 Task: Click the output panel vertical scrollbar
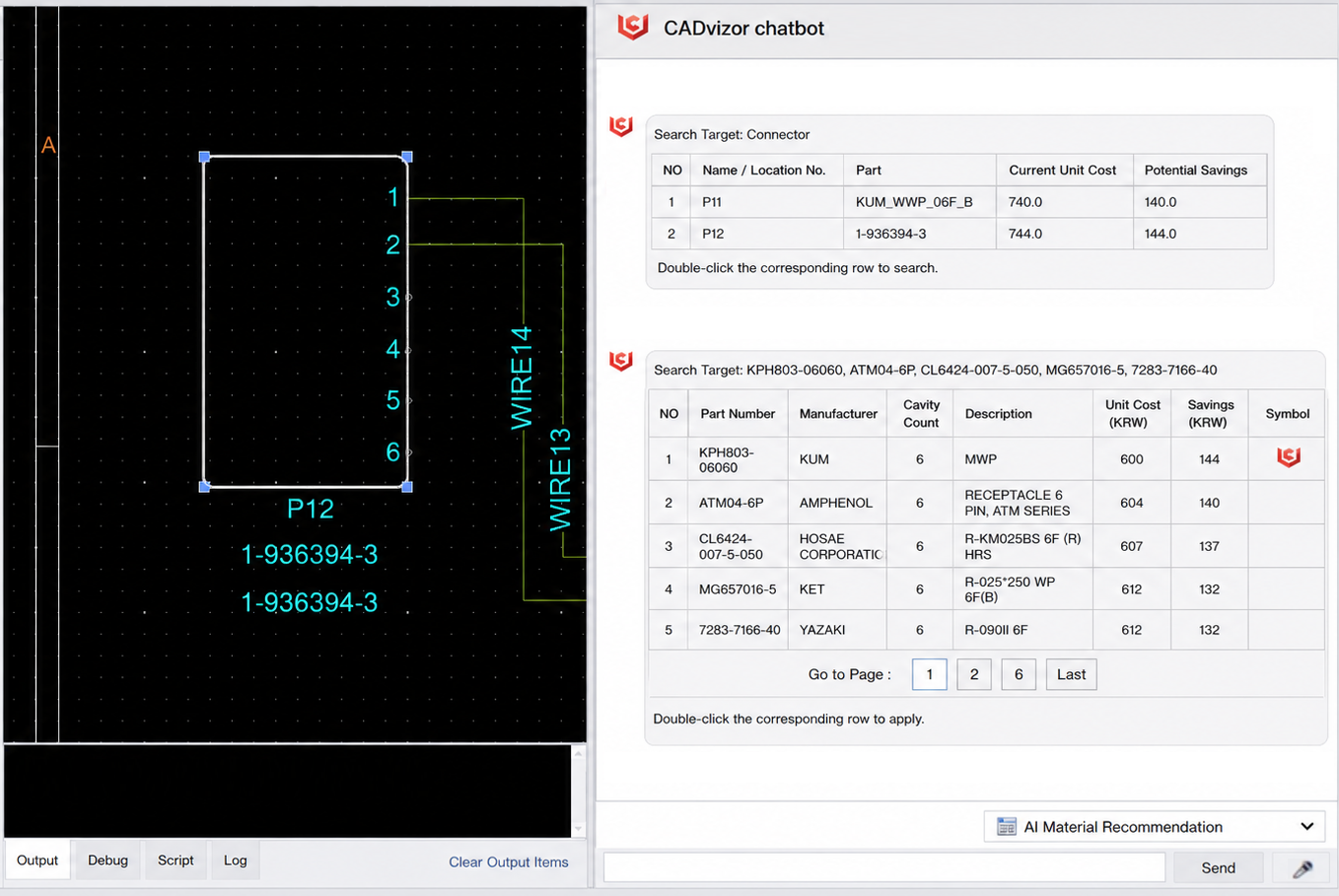578,791
